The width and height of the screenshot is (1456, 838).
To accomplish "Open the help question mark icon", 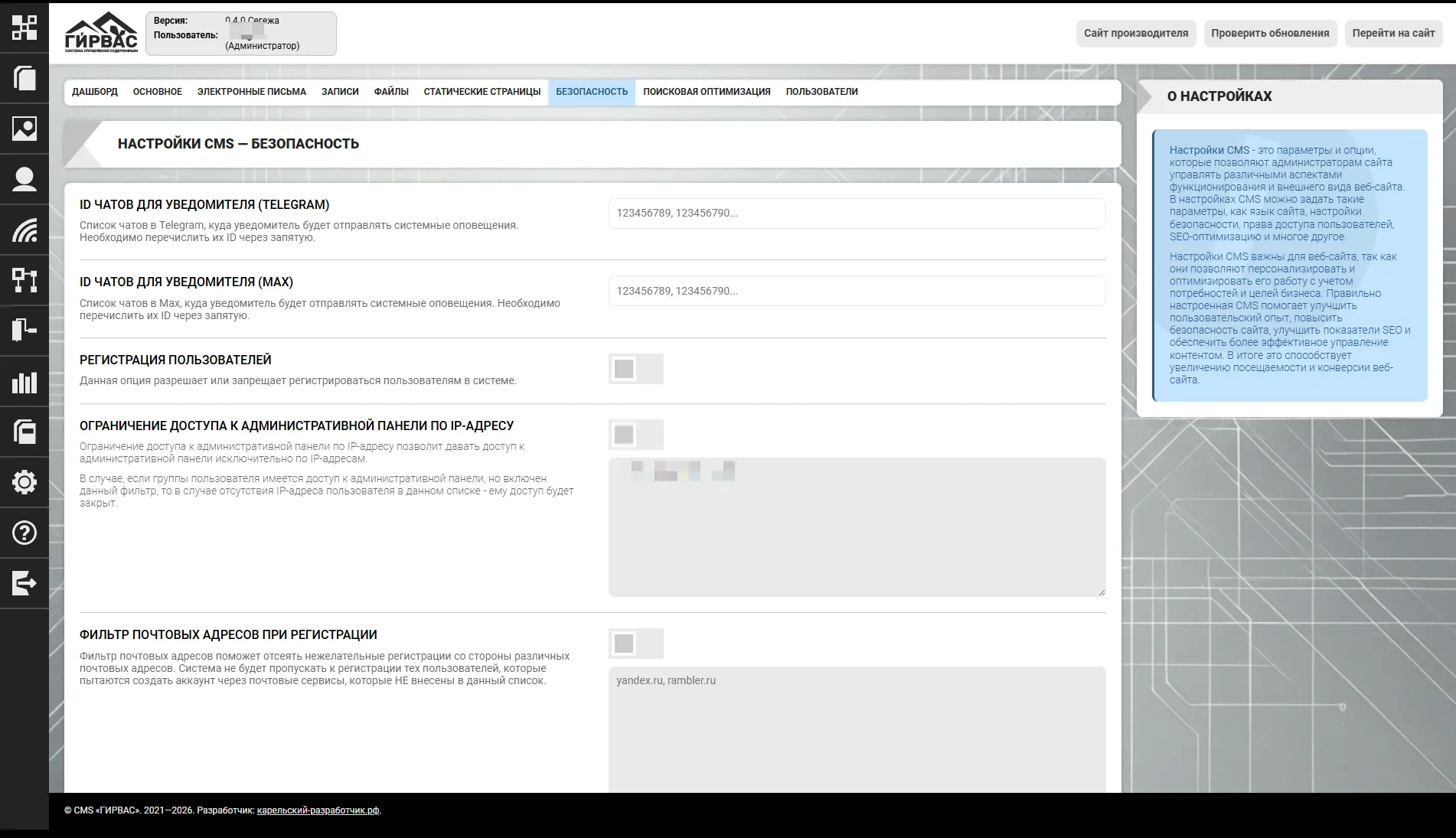I will pyautogui.click(x=24, y=533).
